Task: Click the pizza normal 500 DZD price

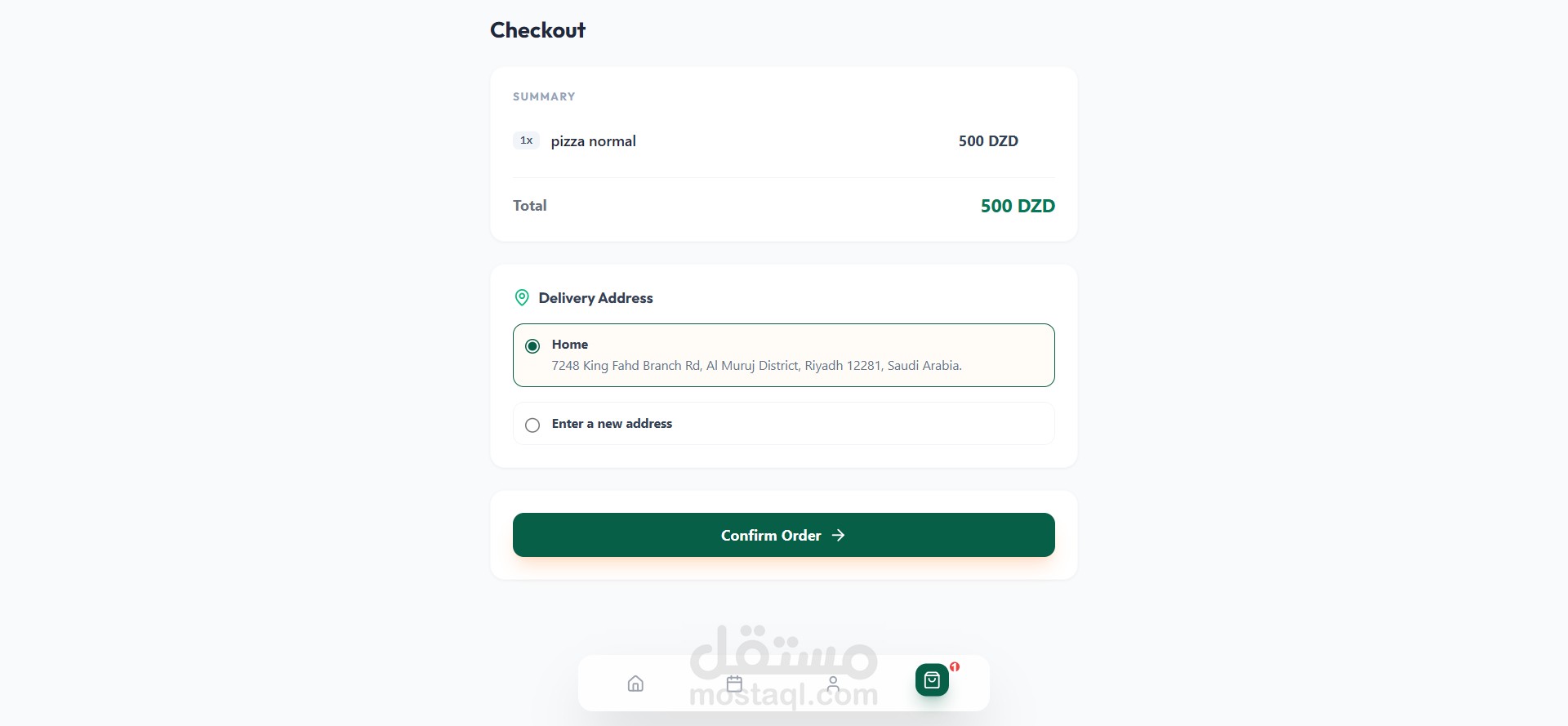Action: (988, 141)
